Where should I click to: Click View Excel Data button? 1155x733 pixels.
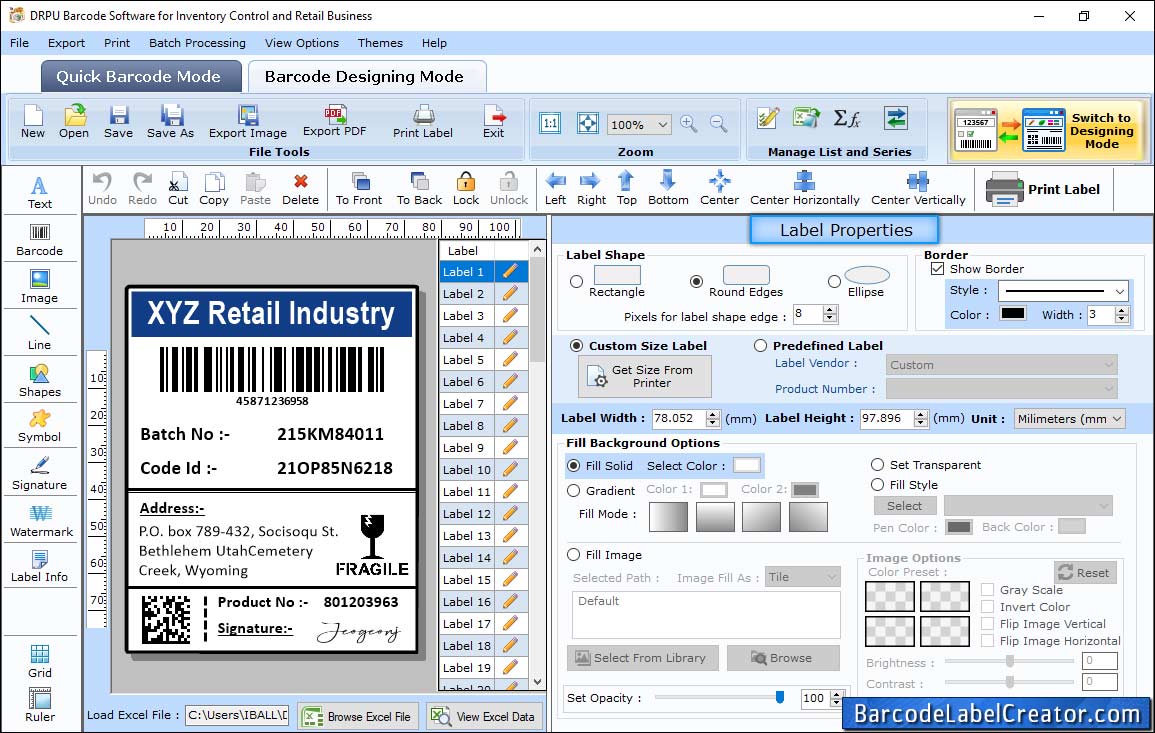(x=483, y=716)
